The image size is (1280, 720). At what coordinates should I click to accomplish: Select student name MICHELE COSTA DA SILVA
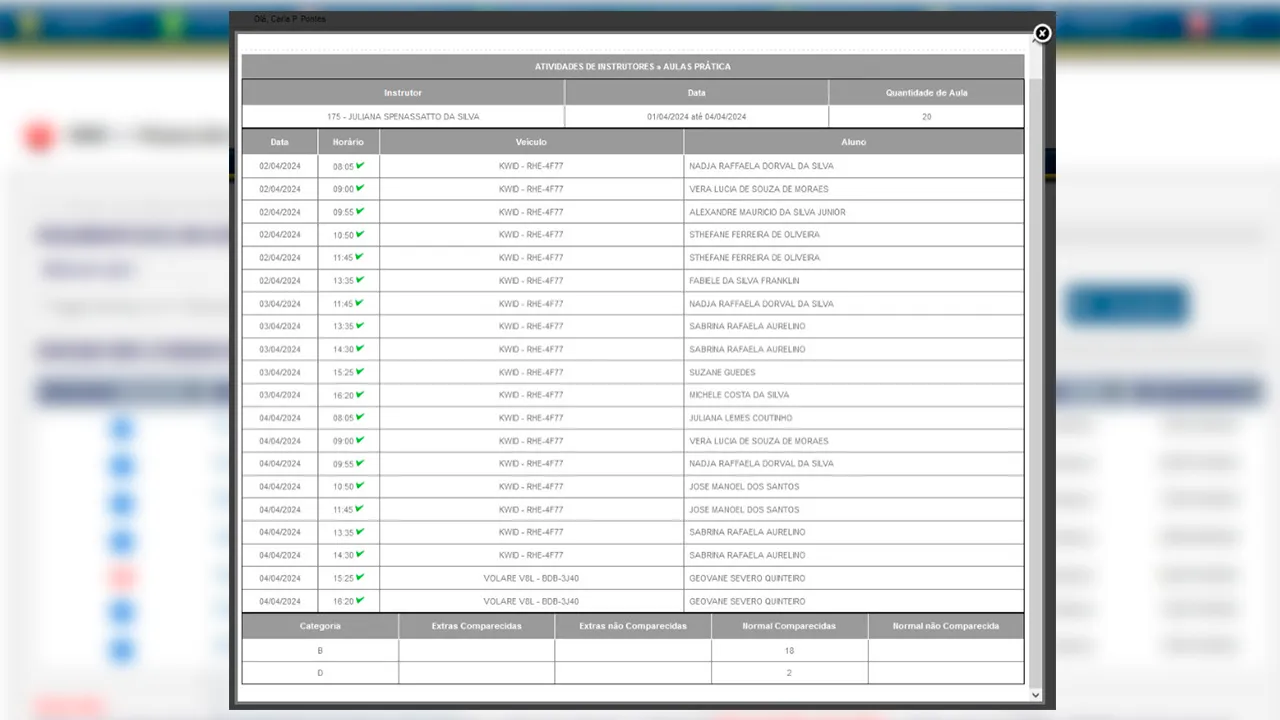(739, 395)
